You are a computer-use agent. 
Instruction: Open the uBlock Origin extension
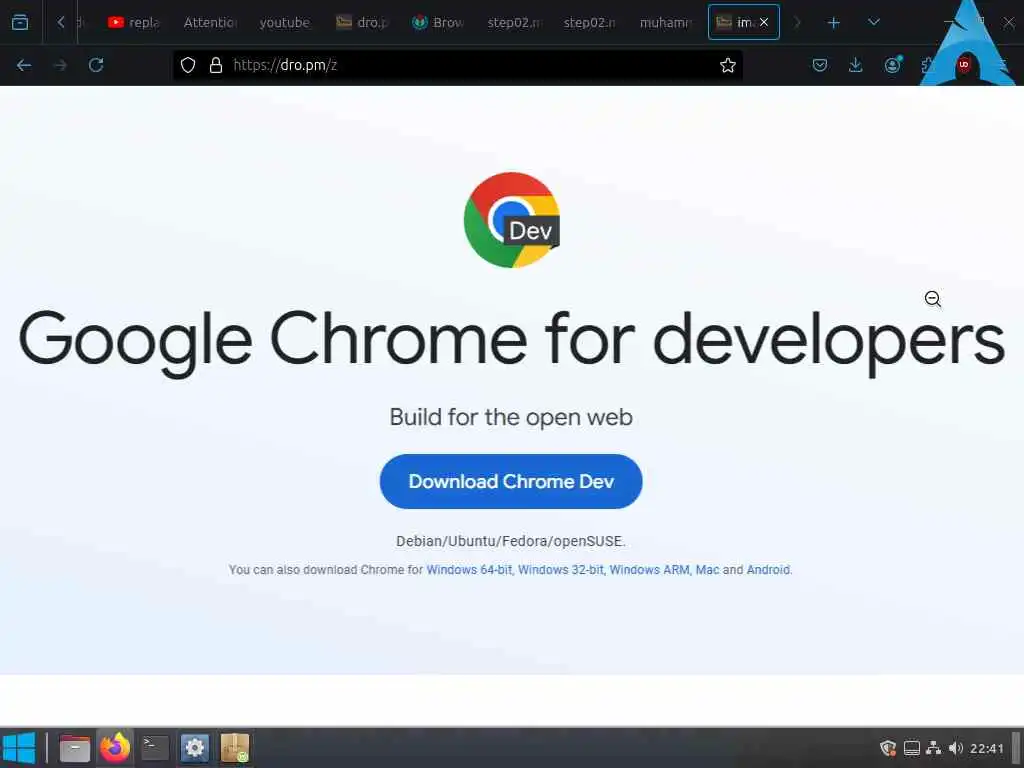(x=964, y=65)
